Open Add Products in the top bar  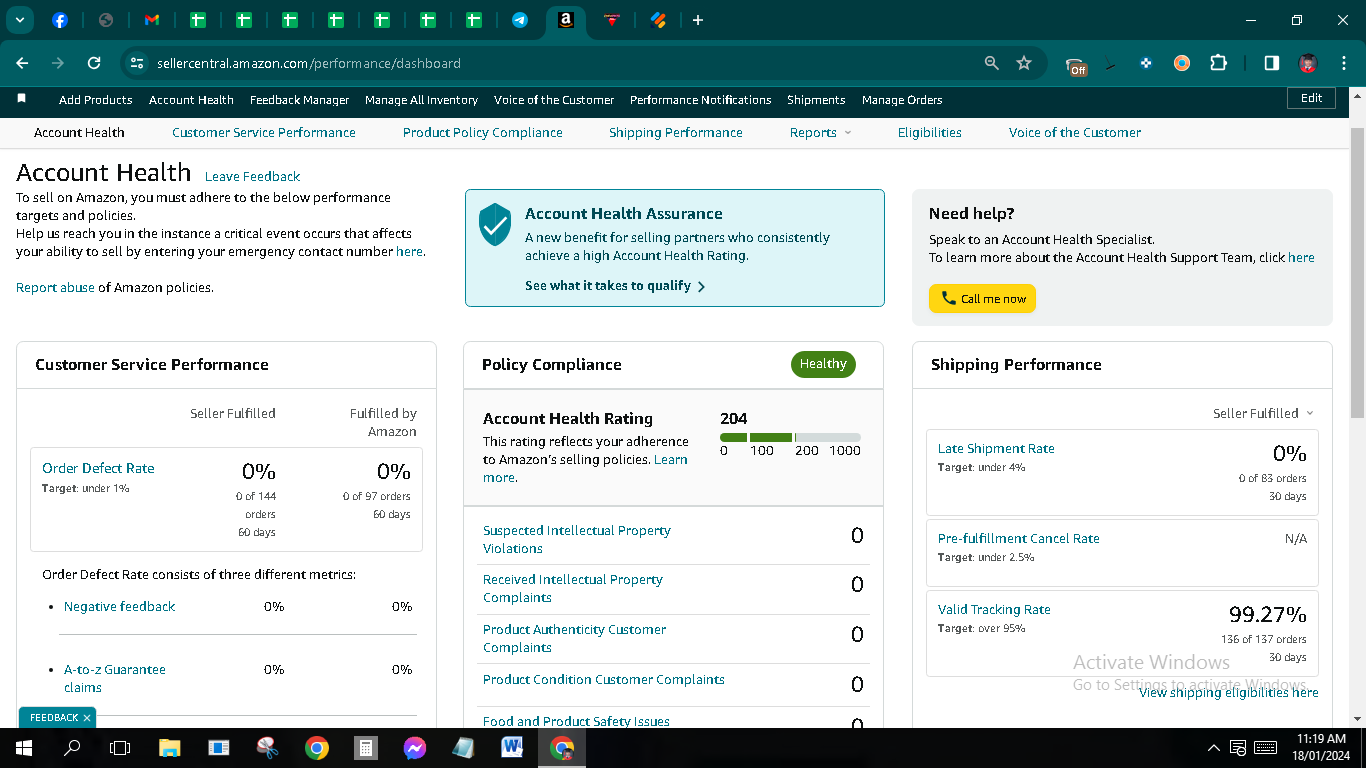pos(96,100)
